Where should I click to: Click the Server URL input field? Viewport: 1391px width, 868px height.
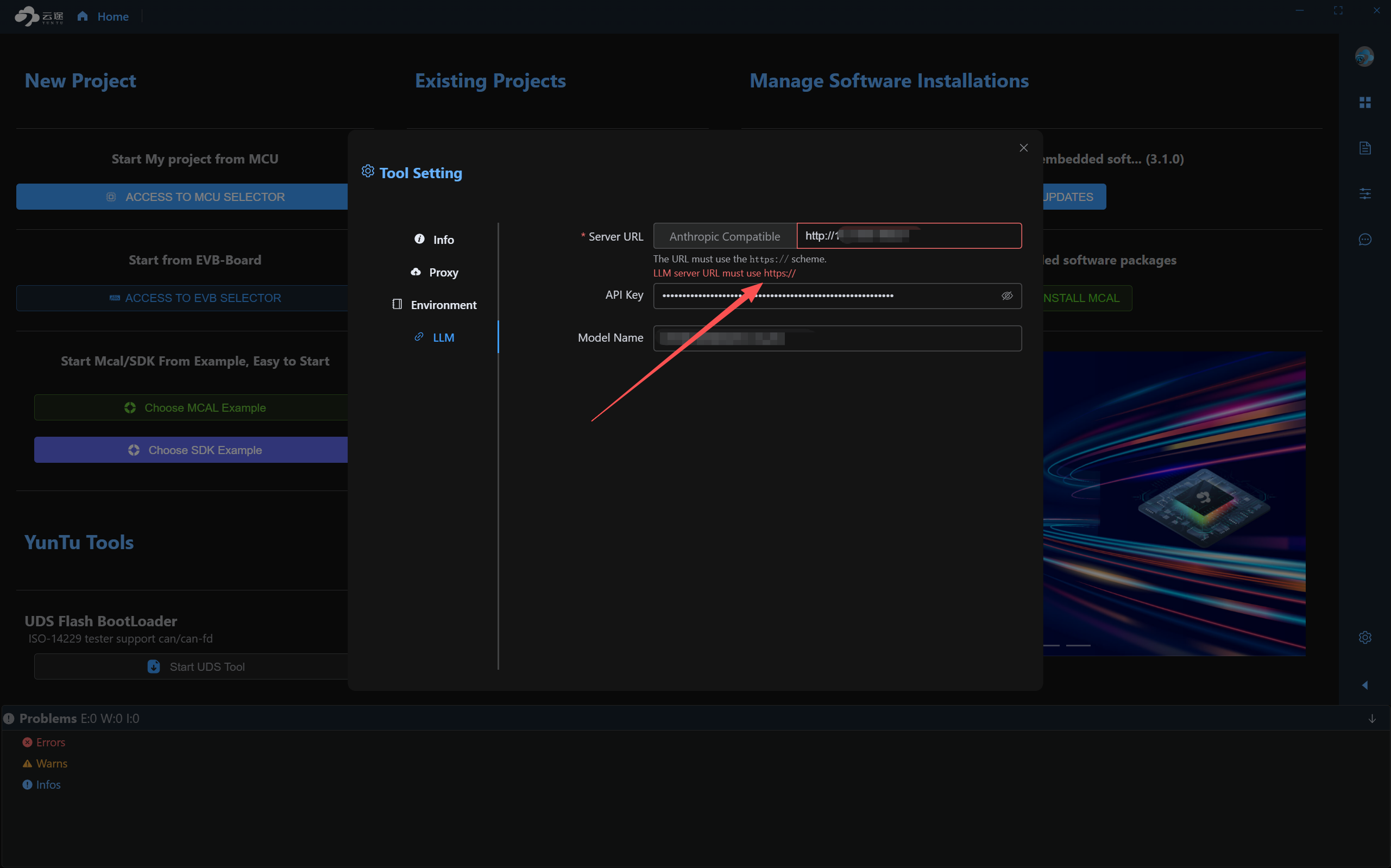pos(909,236)
